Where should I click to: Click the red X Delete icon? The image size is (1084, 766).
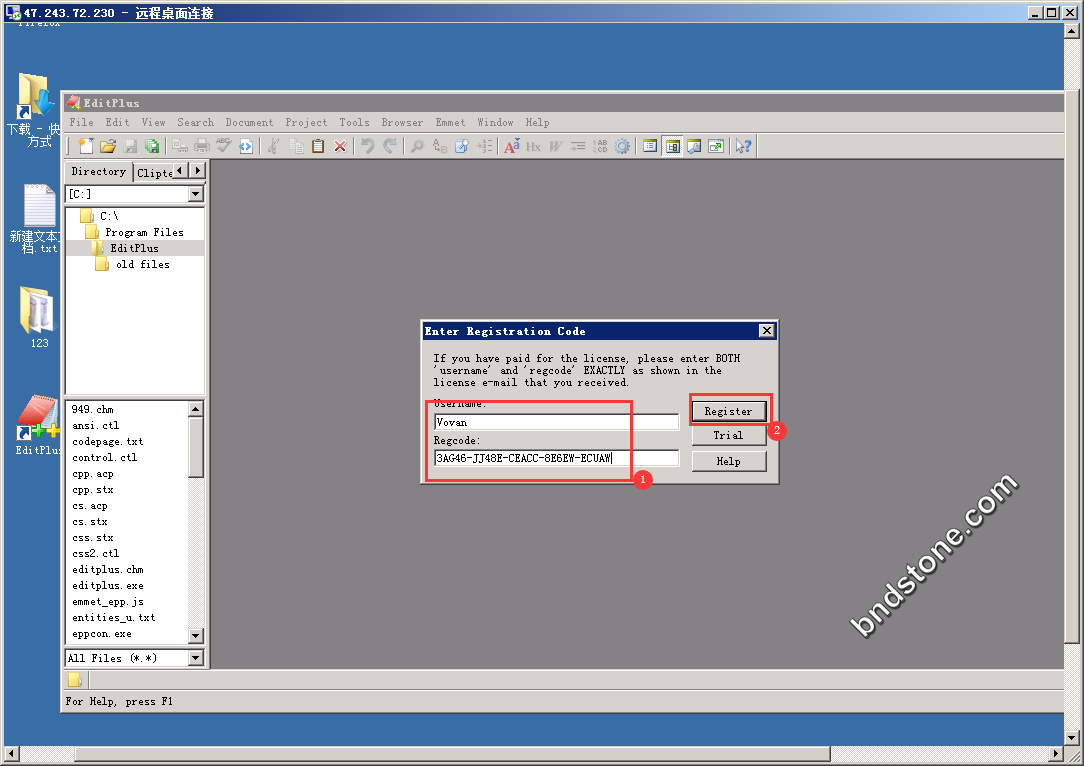tap(340, 146)
